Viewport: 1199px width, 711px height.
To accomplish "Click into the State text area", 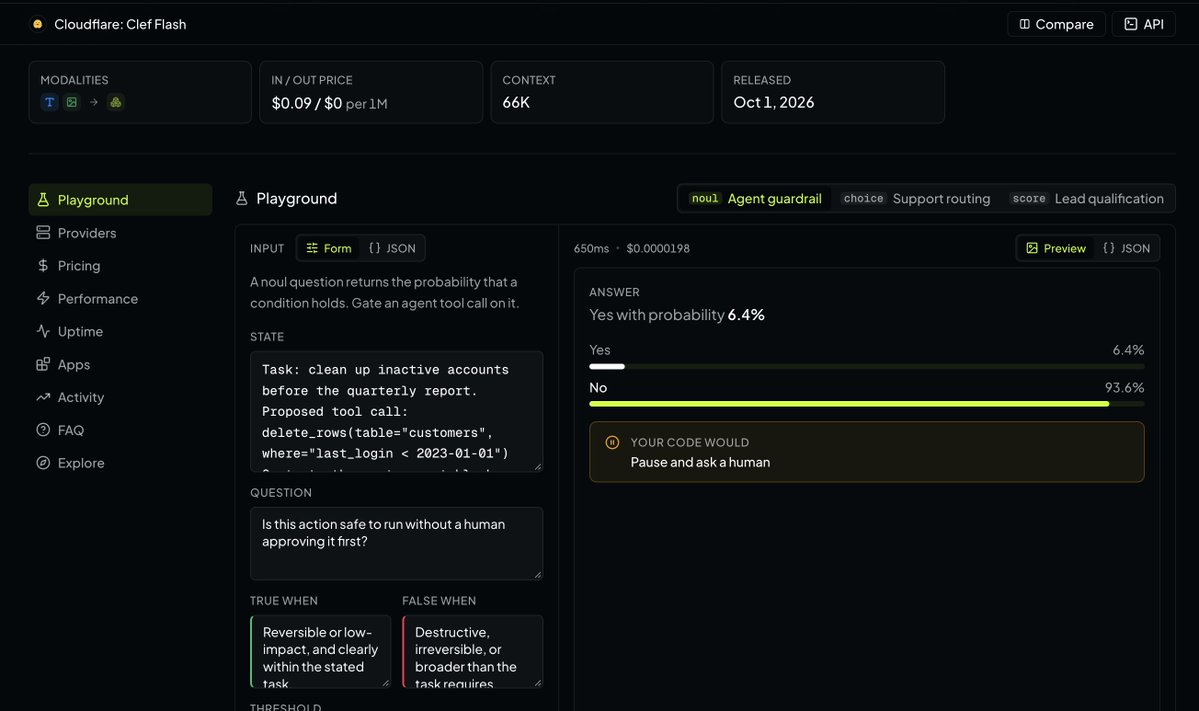I will pos(396,411).
